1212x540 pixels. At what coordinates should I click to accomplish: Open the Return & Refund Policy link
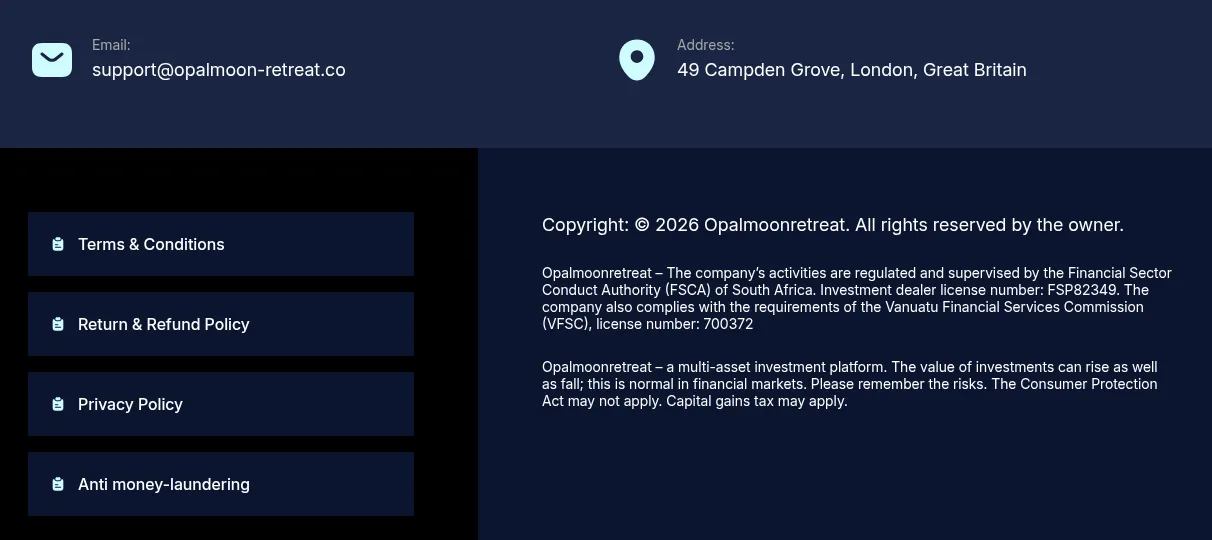pyautogui.click(x=221, y=324)
